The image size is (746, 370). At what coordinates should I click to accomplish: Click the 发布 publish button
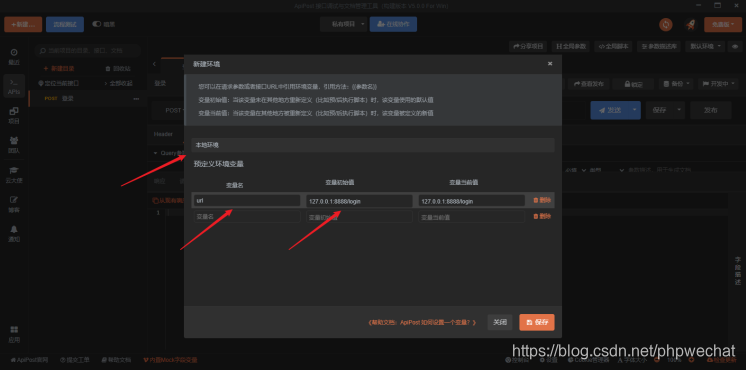(710, 110)
